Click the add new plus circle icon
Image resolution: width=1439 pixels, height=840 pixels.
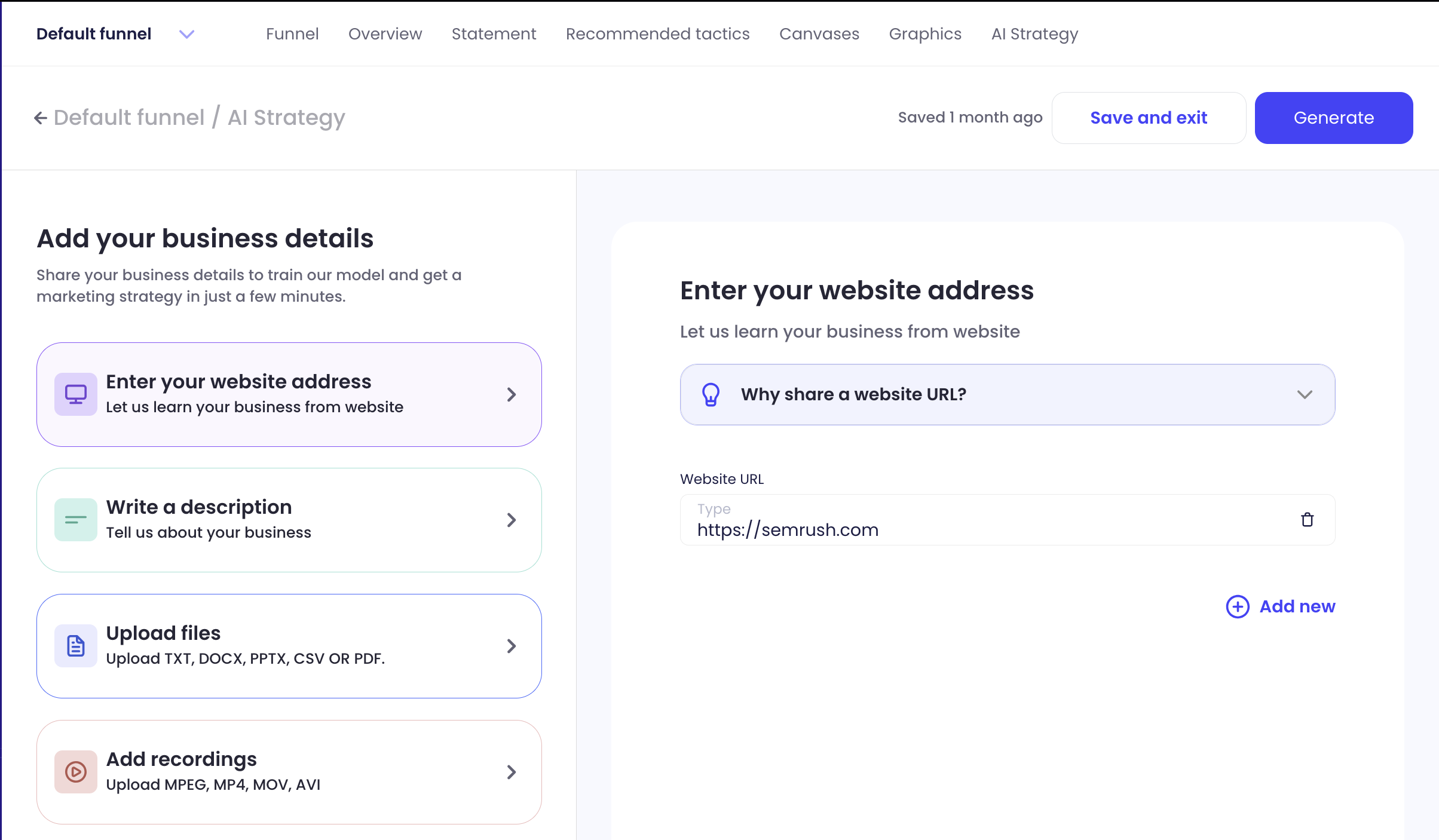(x=1238, y=607)
